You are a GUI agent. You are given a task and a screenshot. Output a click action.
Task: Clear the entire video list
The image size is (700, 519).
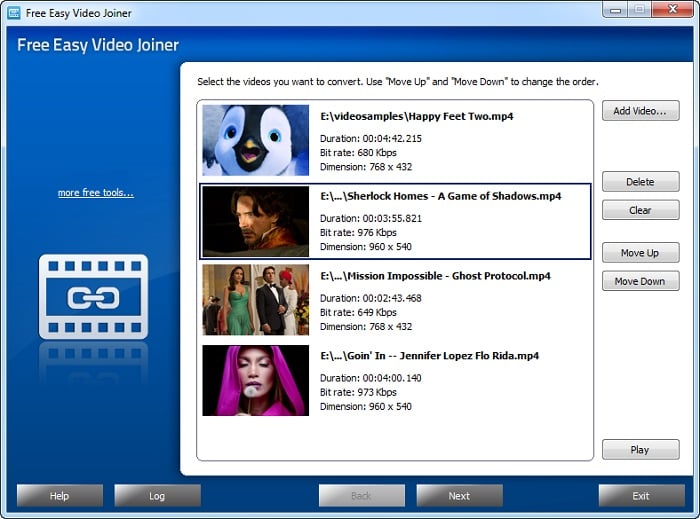click(x=640, y=210)
